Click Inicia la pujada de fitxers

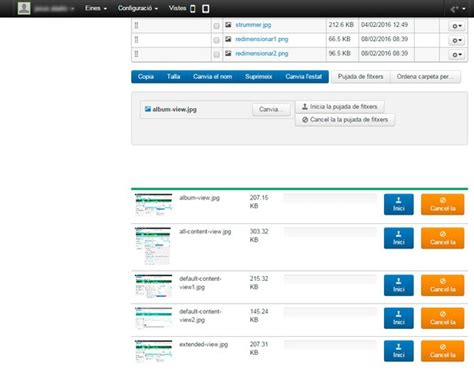340,107
